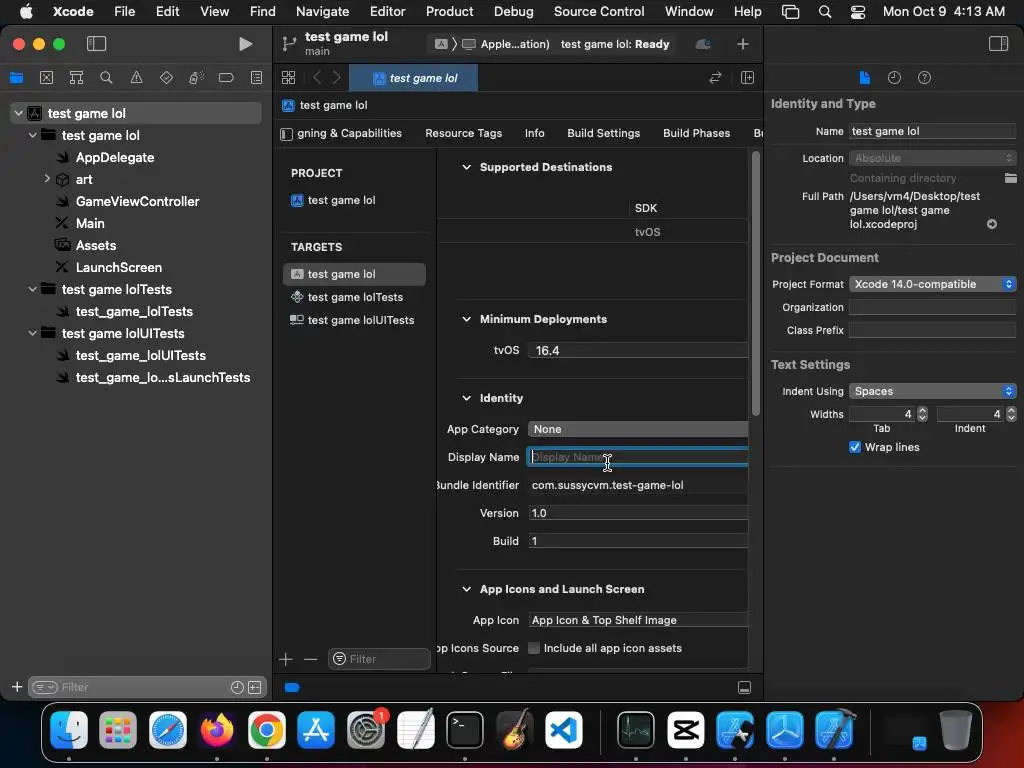Toggle the inspector panel on the right

(998, 44)
